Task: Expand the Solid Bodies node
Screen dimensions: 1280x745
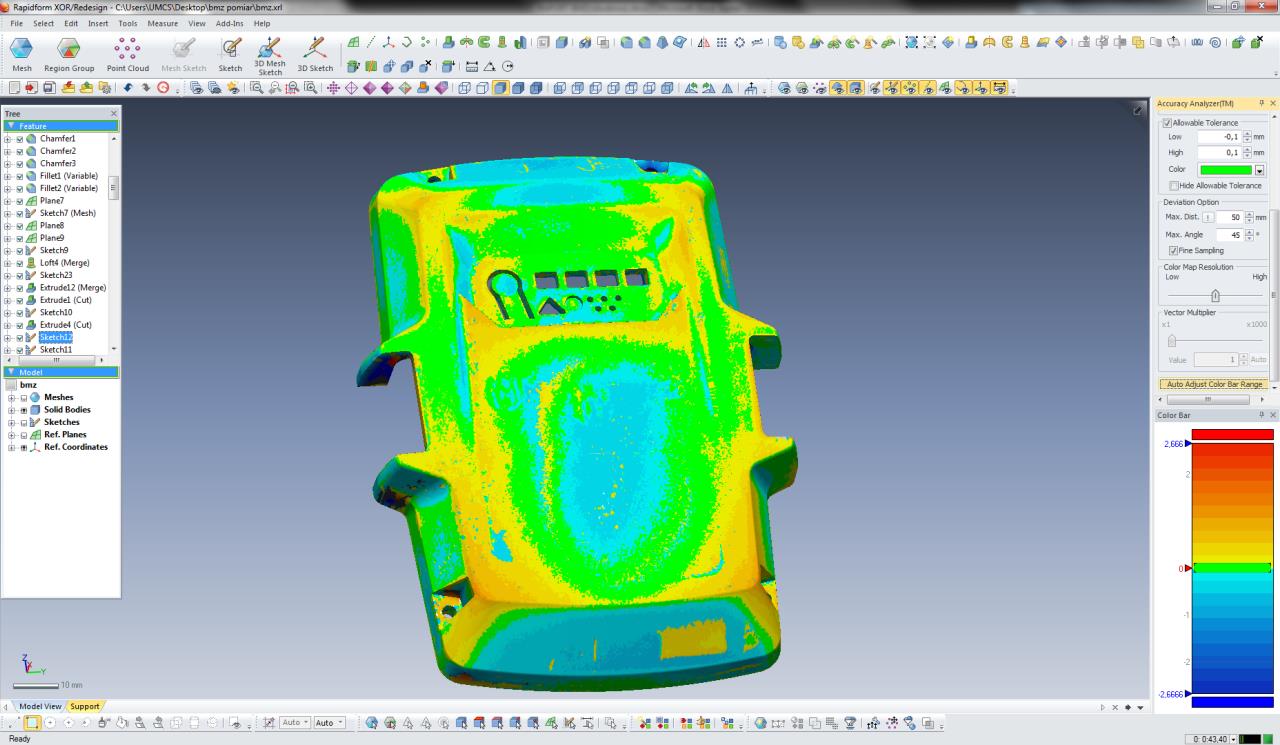Action: 11,410
